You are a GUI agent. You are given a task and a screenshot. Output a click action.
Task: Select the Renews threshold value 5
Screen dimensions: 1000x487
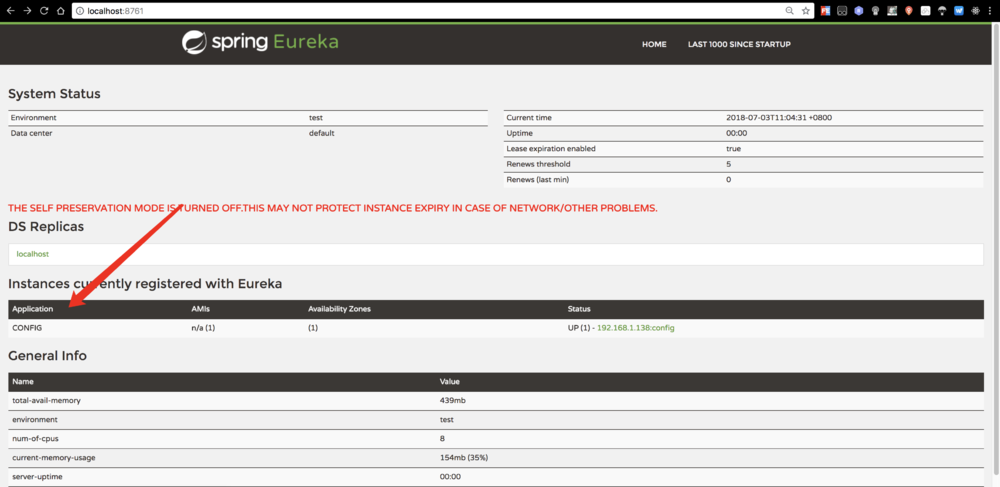(x=728, y=164)
